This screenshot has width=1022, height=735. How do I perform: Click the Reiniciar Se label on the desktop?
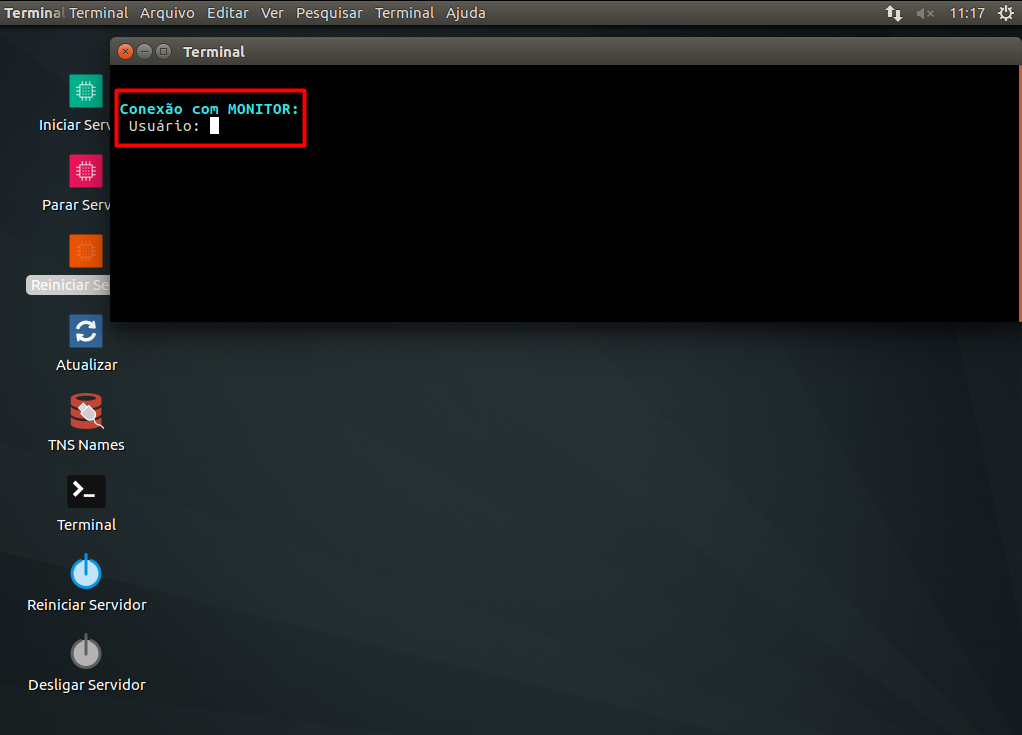pyautogui.click(x=69, y=285)
